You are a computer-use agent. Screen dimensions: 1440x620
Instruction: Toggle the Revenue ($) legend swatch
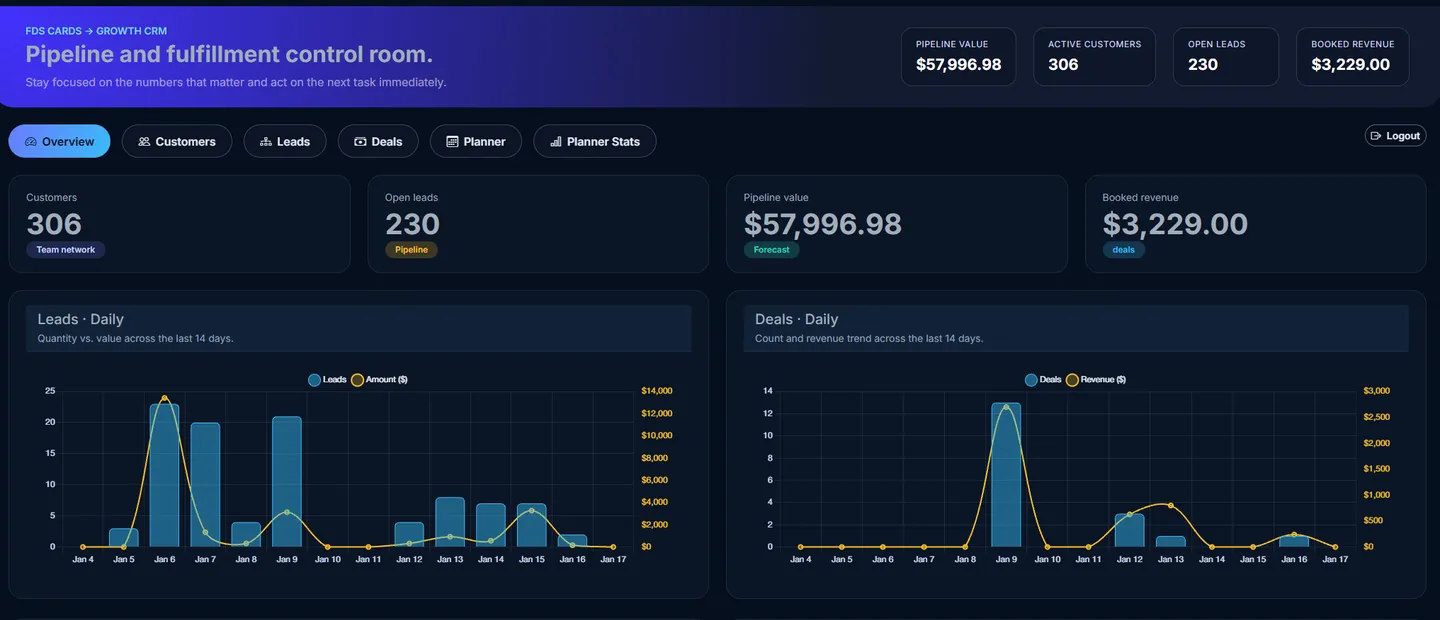pos(1073,380)
